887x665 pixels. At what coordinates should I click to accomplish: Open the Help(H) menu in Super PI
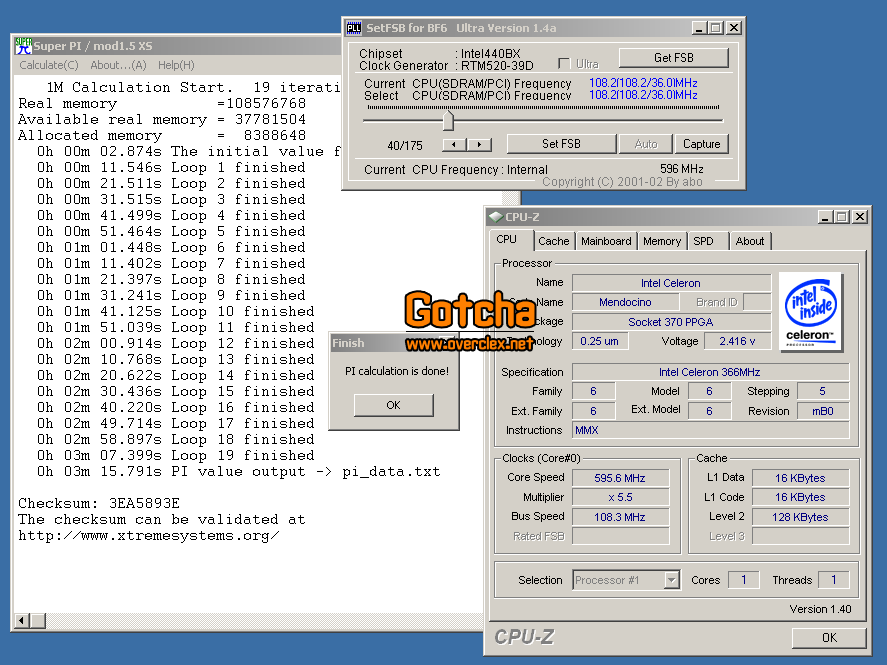(176, 65)
